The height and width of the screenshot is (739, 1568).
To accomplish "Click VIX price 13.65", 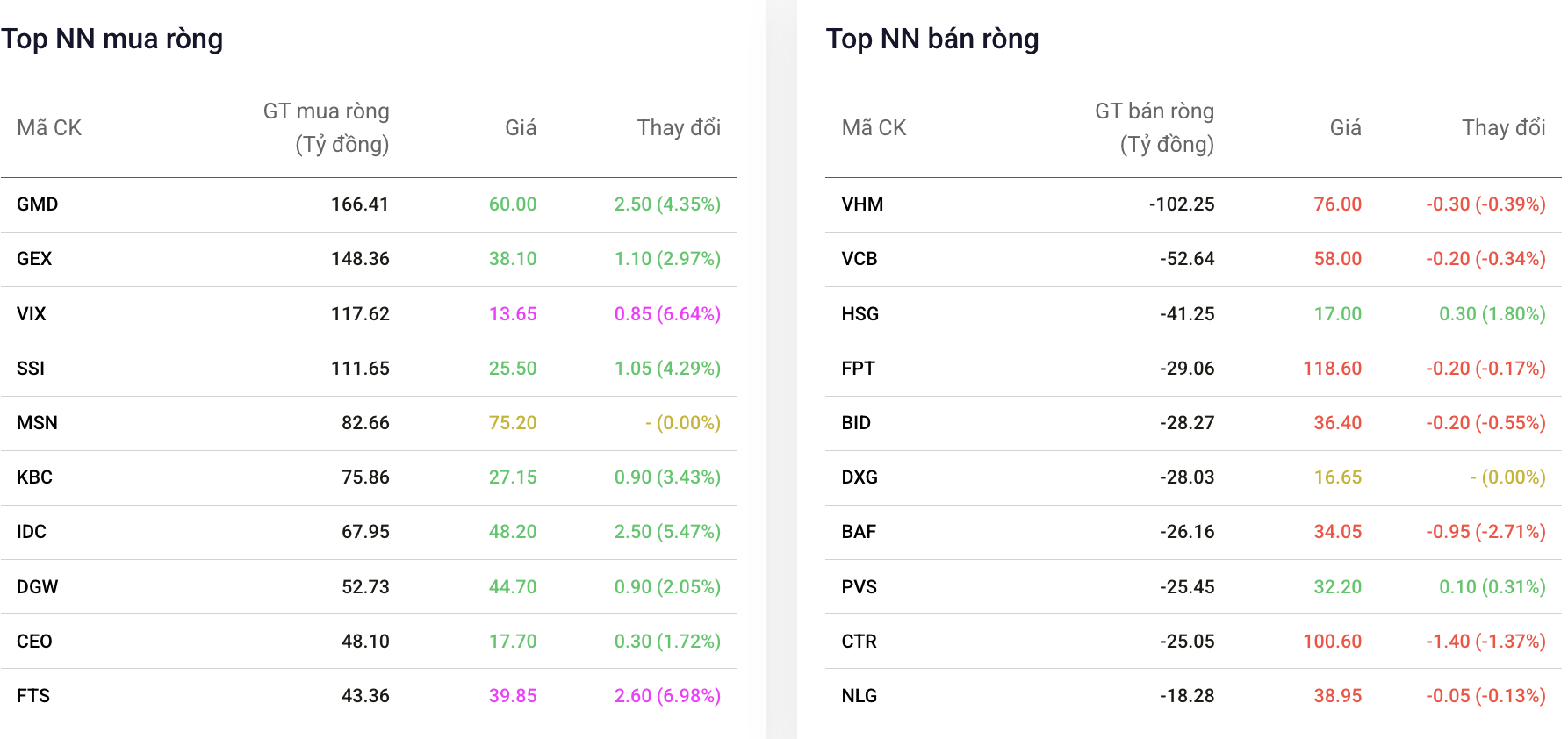I will [513, 314].
